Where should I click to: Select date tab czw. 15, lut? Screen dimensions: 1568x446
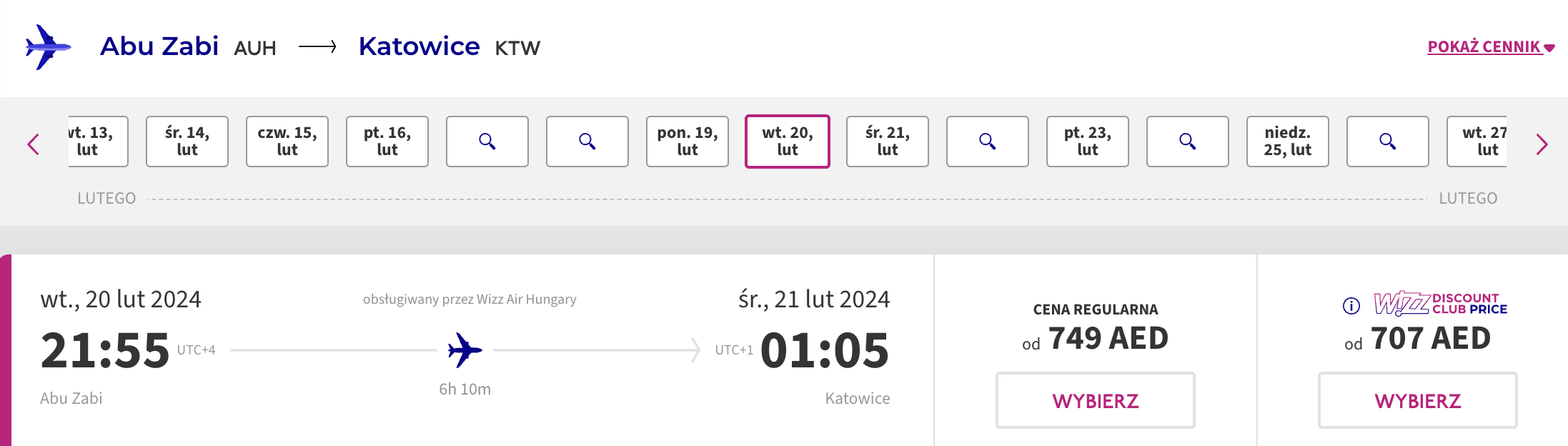[287, 142]
